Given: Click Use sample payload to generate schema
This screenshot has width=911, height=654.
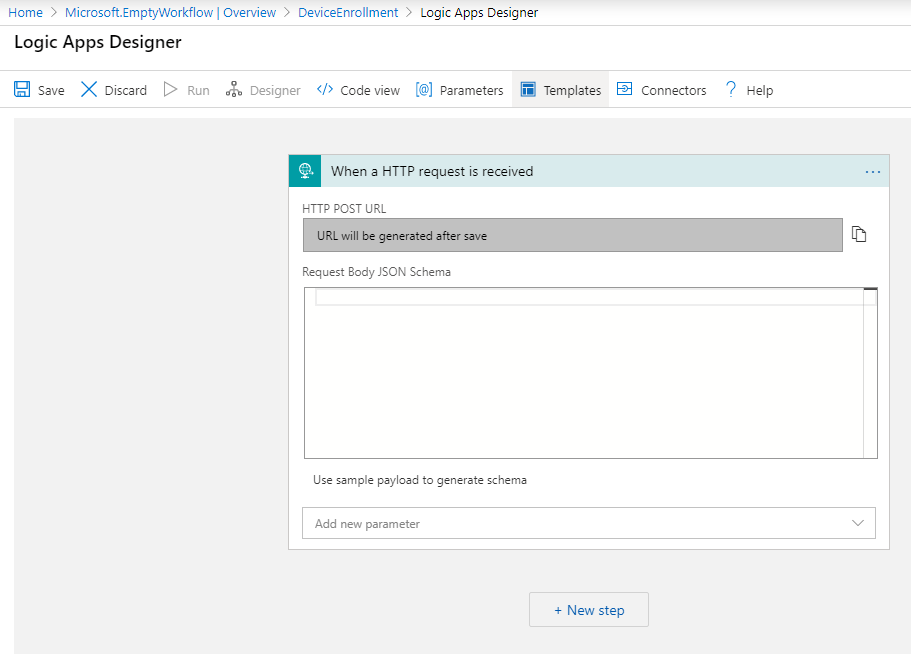Looking at the screenshot, I should [420, 480].
